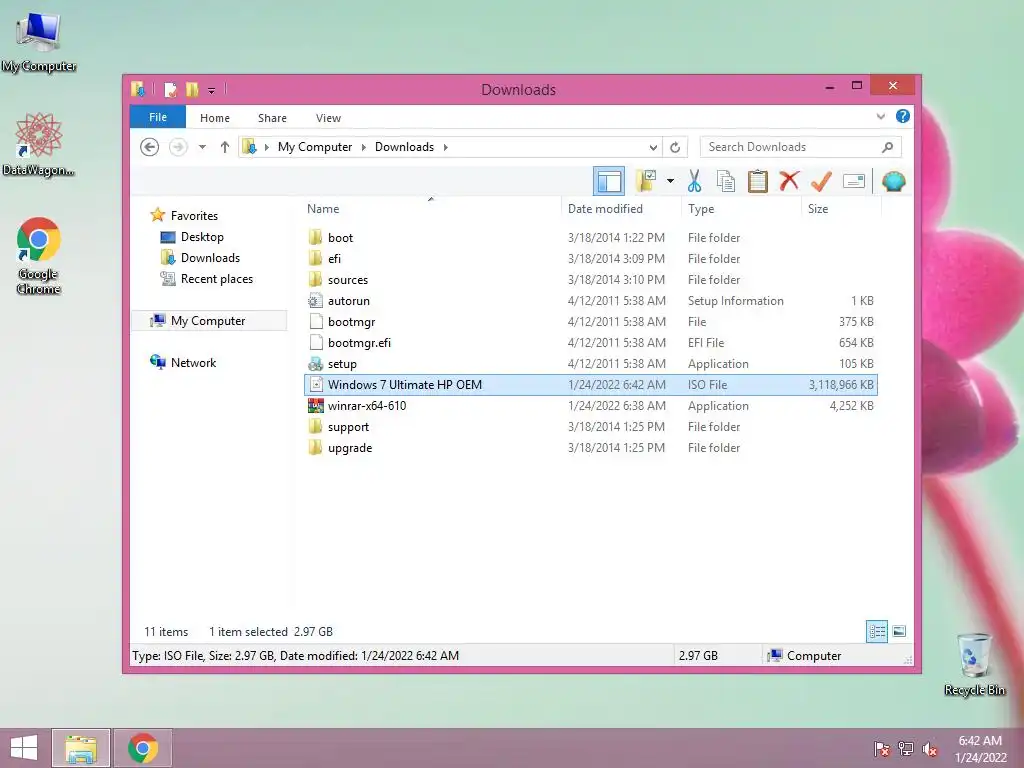Click the red X Delete icon
This screenshot has height=768, width=1024.
coord(789,180)
